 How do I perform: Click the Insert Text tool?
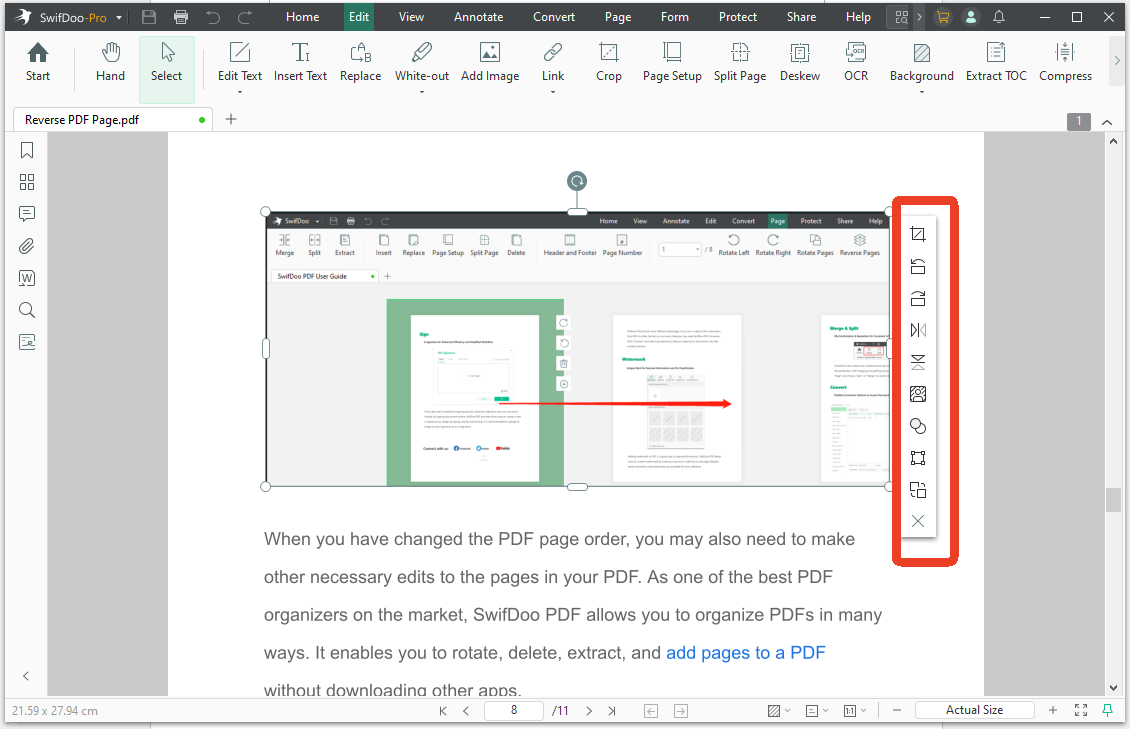click(x=301, y=63)
